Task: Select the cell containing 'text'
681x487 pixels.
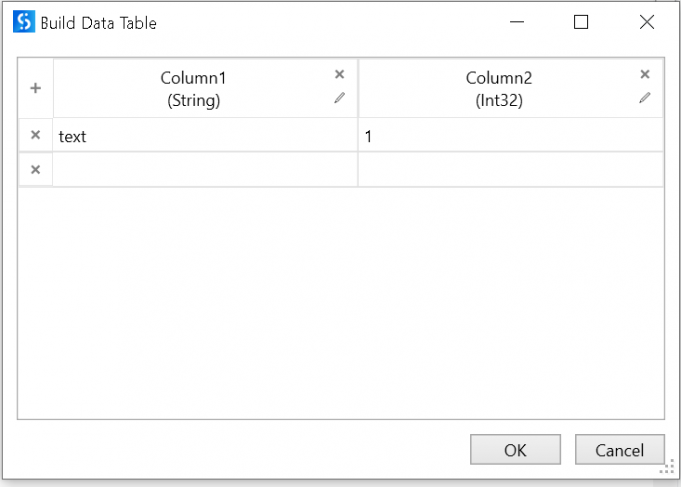Action: pyautogui.click(x=205, y=136)
